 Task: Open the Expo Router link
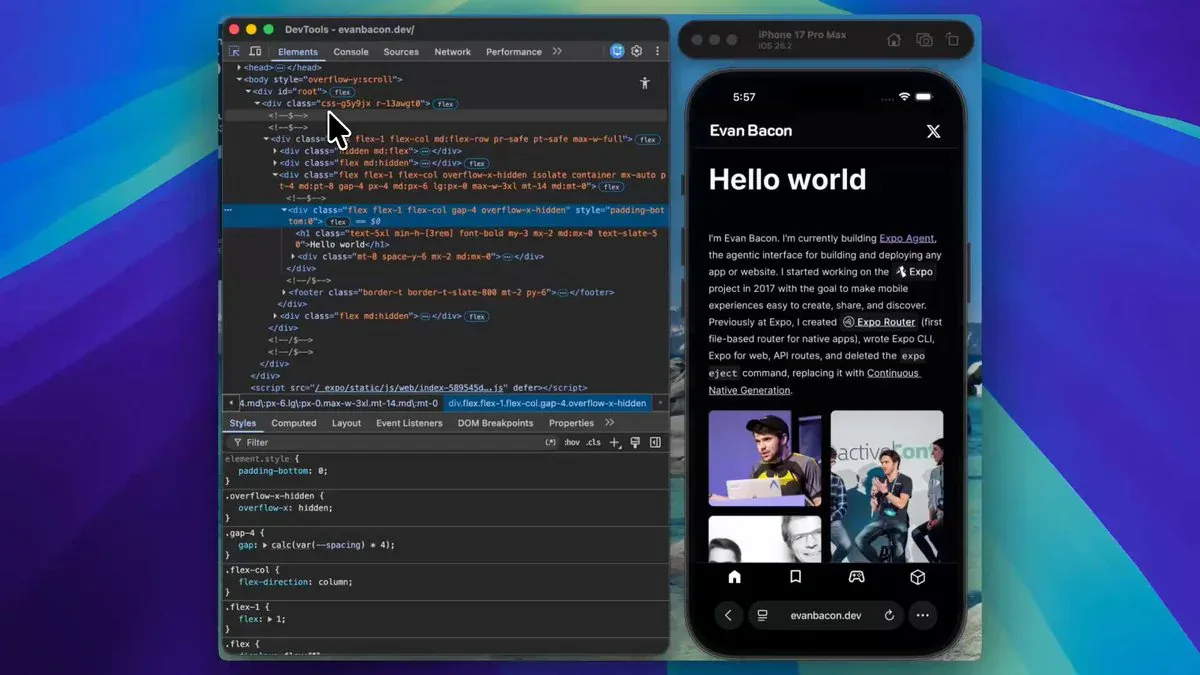click(x=879, y=322)
